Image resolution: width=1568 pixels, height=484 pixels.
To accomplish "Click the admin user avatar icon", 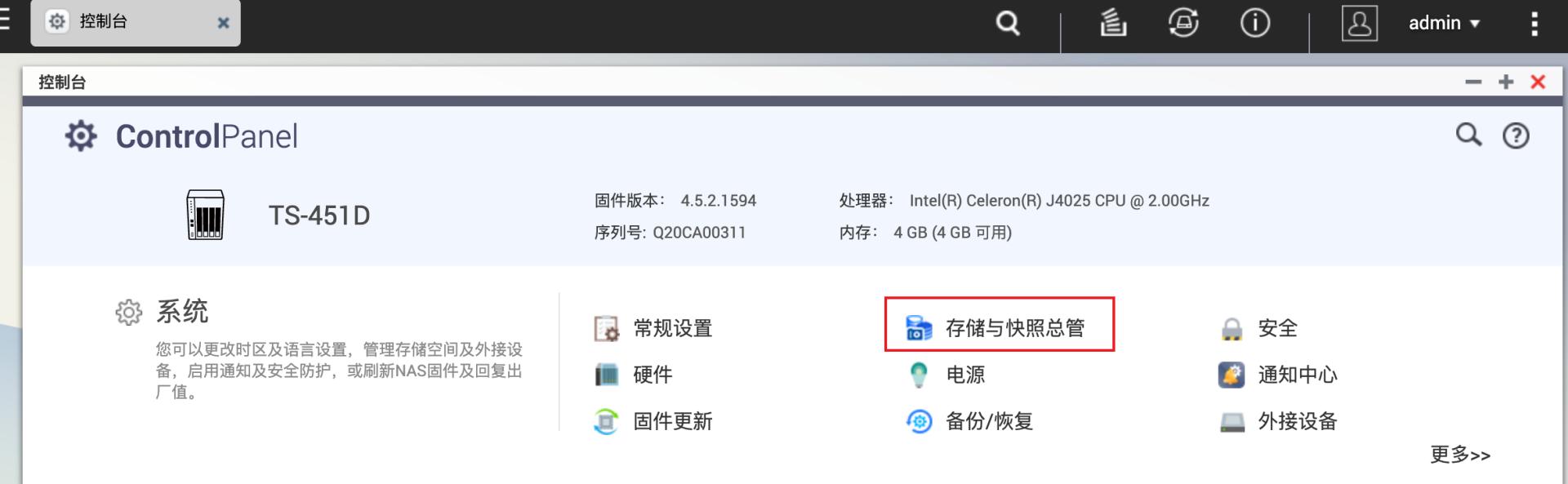I will pos(1360,23).
